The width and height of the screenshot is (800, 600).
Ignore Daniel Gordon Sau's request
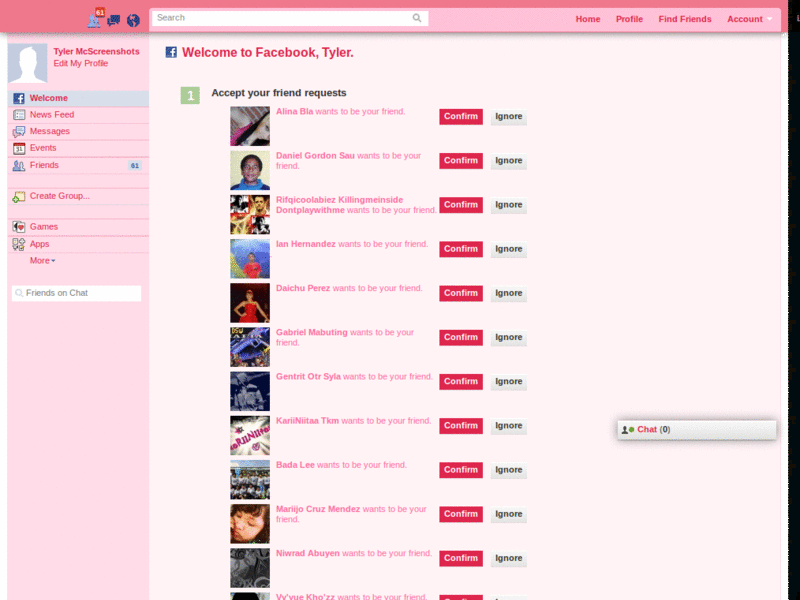click(509, 161)
